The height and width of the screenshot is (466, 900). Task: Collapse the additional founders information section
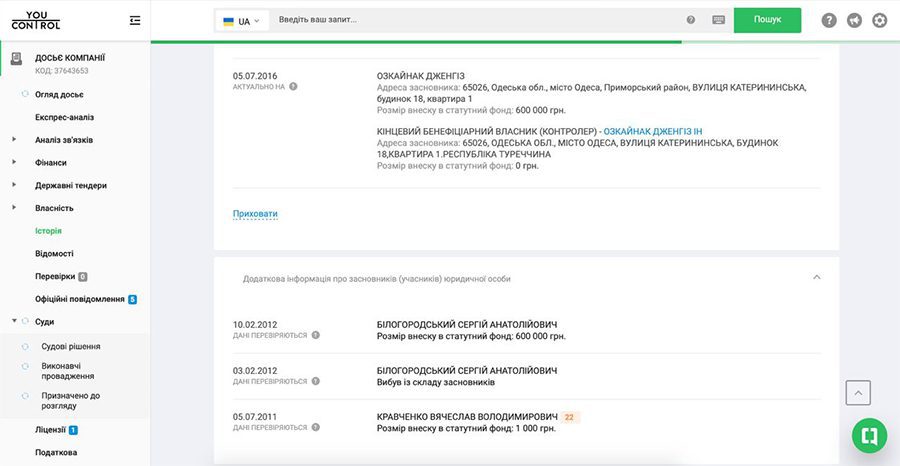click(817, 277)
